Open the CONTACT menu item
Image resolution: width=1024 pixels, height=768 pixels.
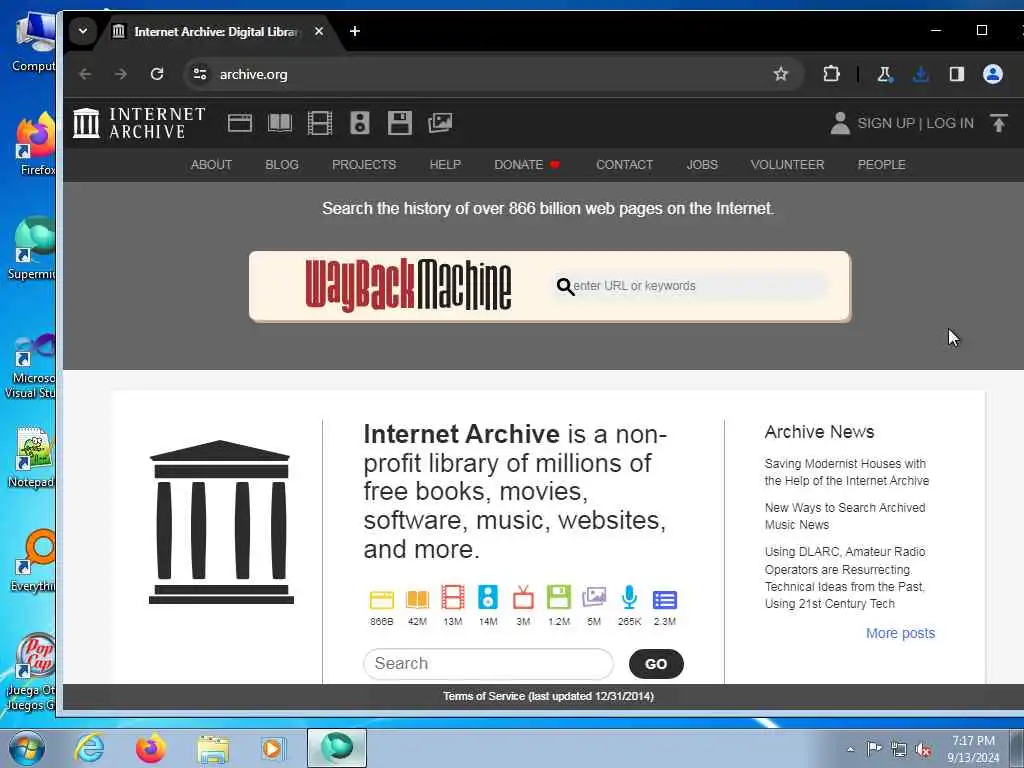click(624, 165)
